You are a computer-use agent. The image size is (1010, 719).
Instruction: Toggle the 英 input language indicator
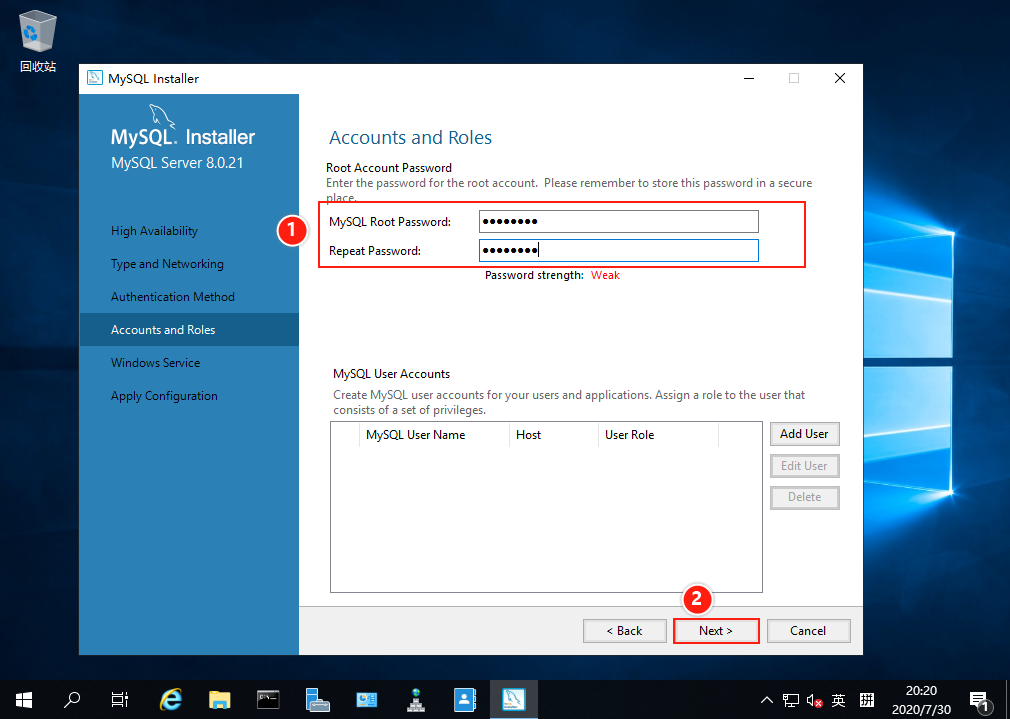840,699
